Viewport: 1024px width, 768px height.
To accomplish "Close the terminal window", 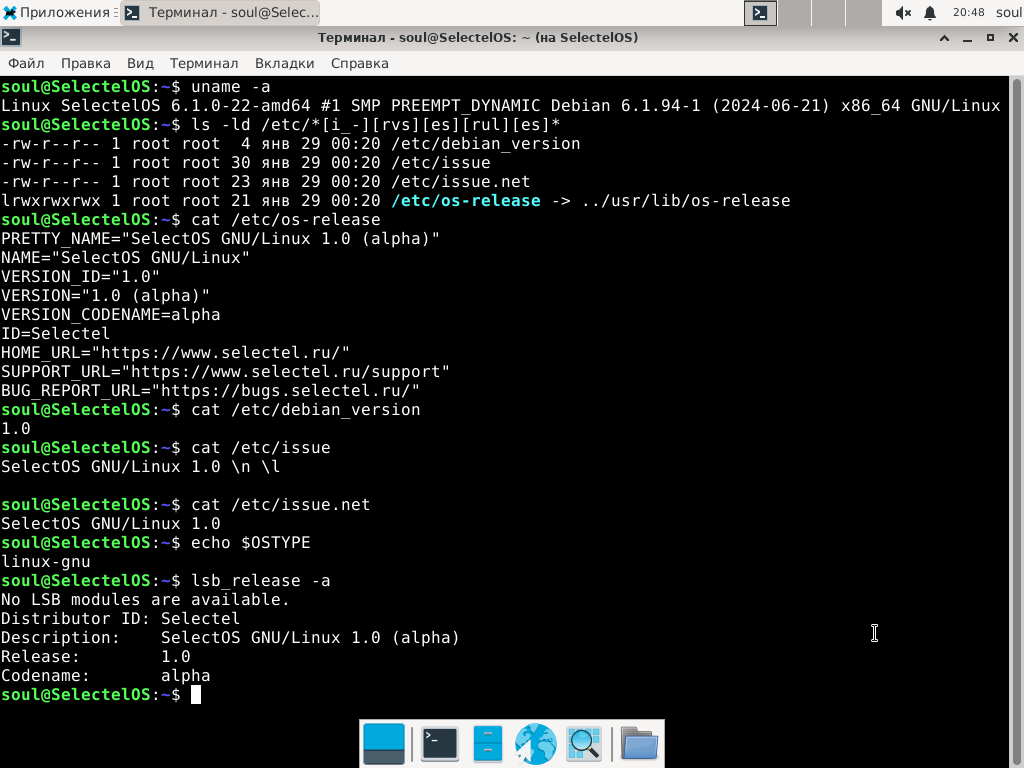I will point(1013,38).
